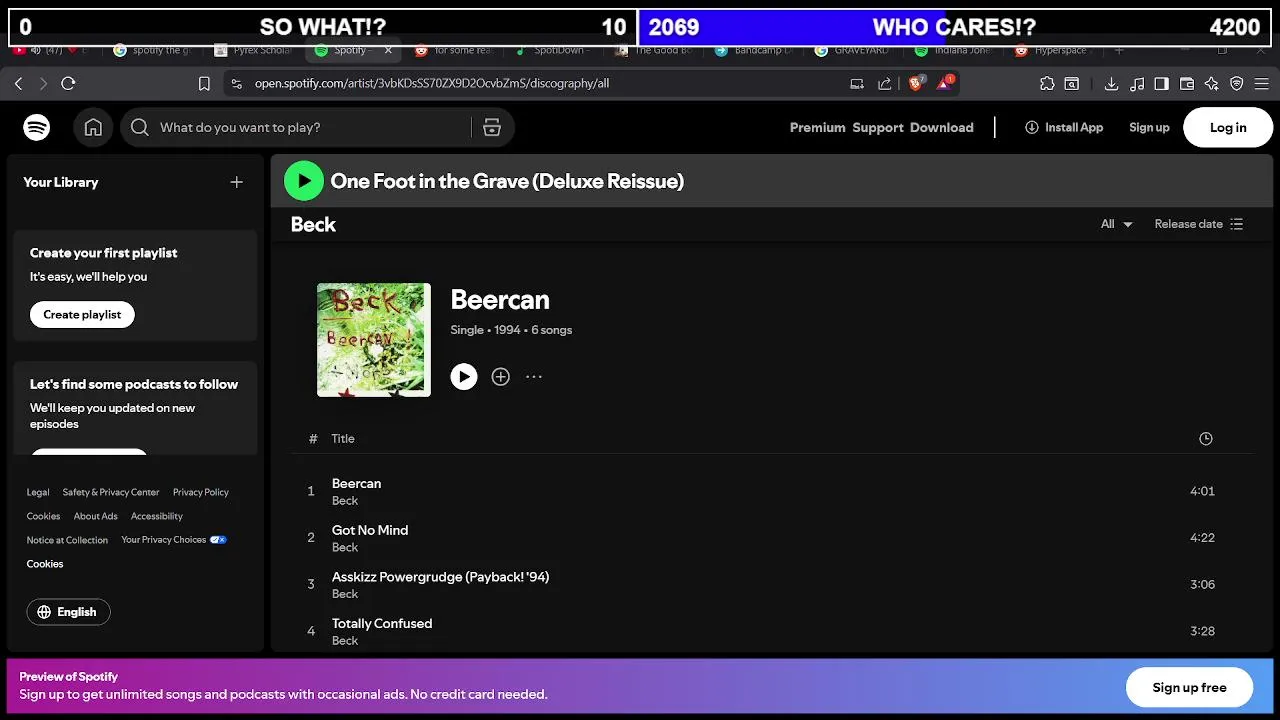Click the duration clock column icon
The width and height of the screenshot is (1280, 720).
coord(1206,439)
